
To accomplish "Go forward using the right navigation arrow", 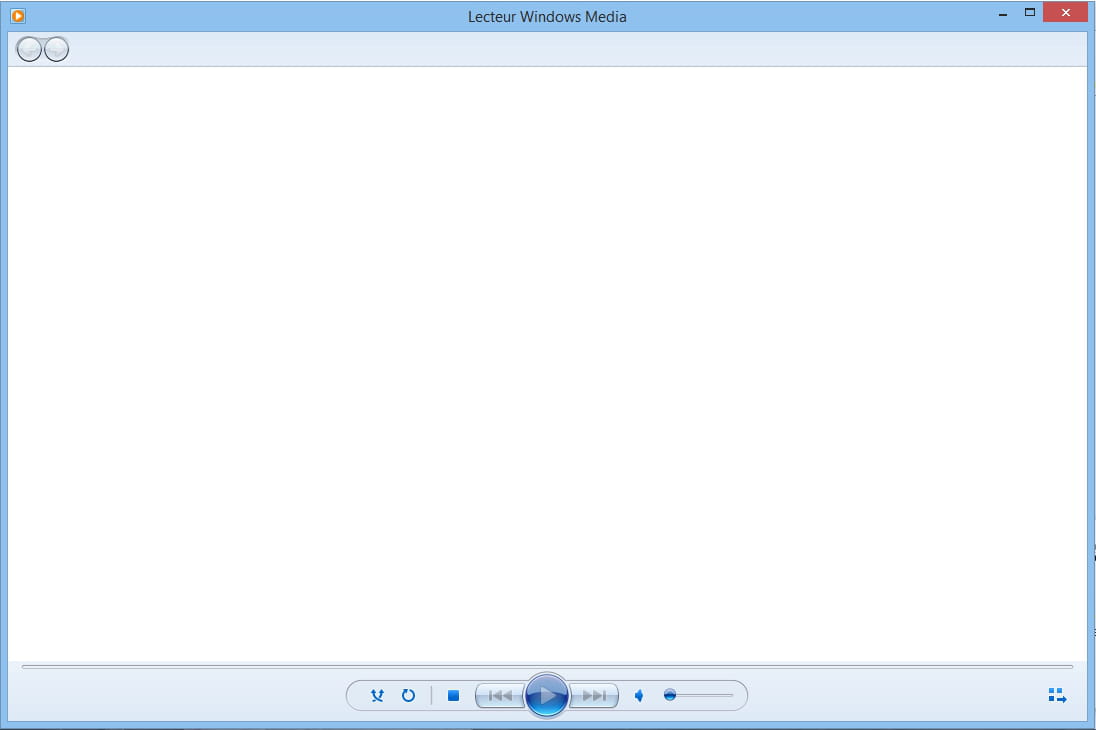I will 57,49.
